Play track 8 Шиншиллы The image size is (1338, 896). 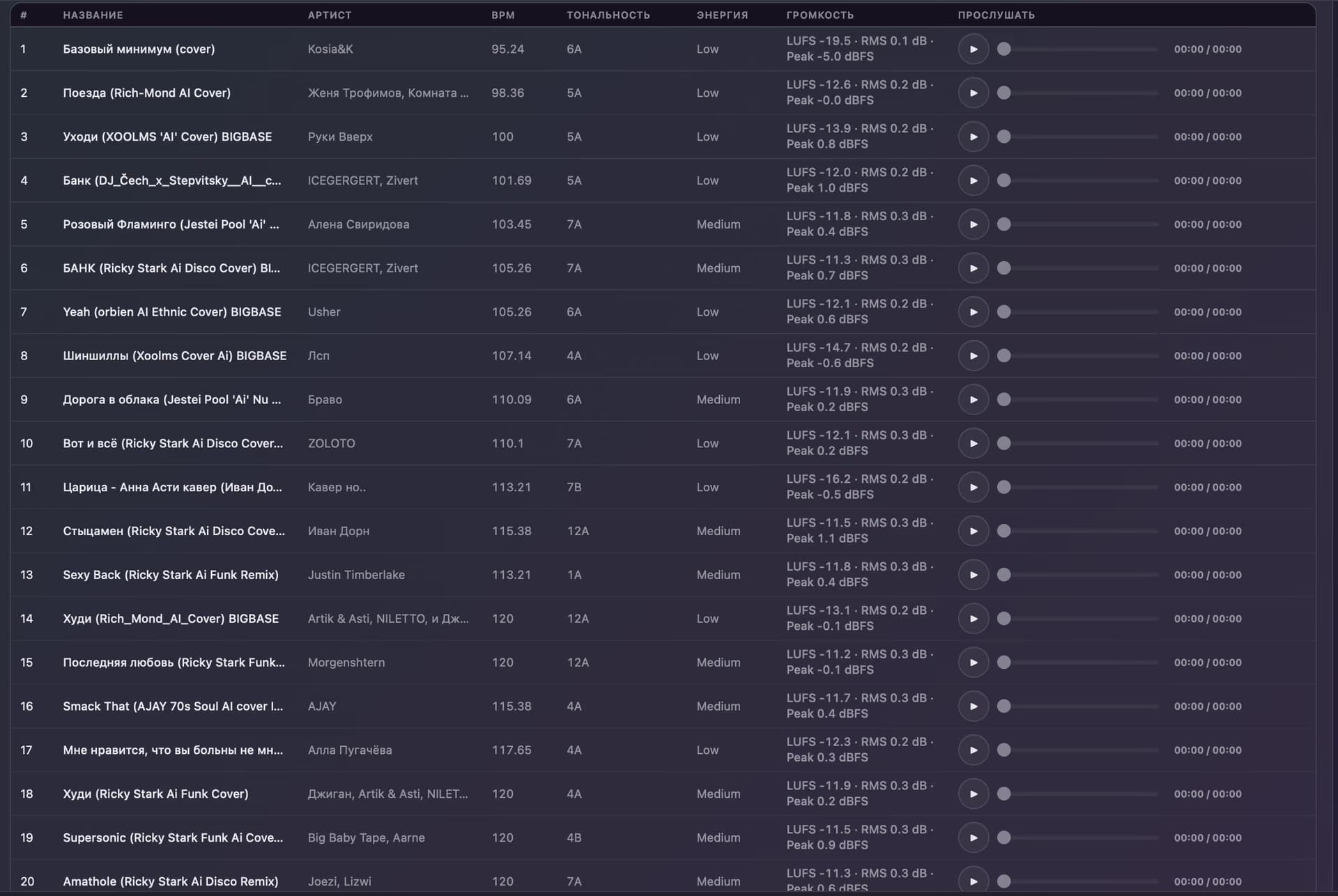tap(973, 356)
